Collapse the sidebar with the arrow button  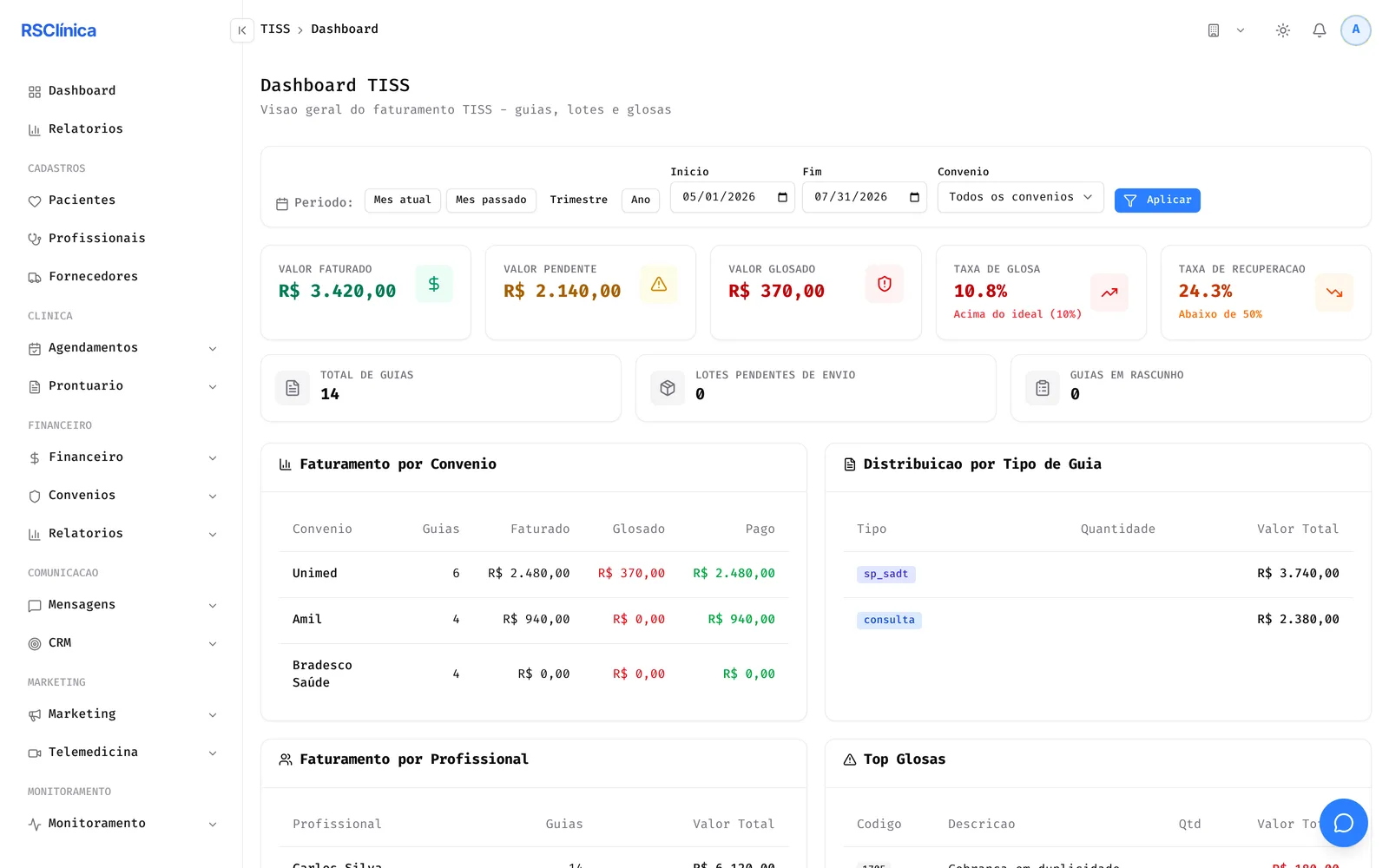(x=242, y=30)
